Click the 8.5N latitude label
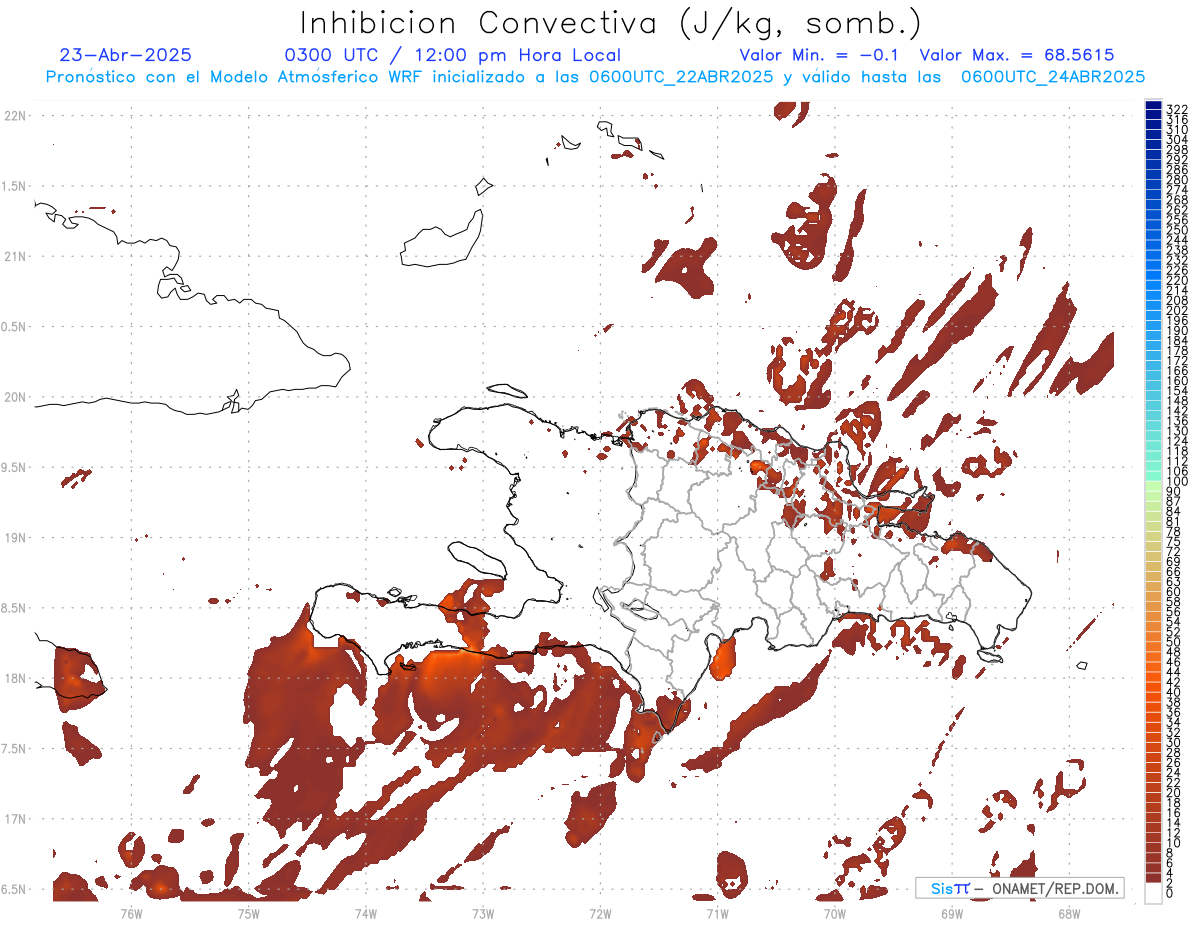 14,608
